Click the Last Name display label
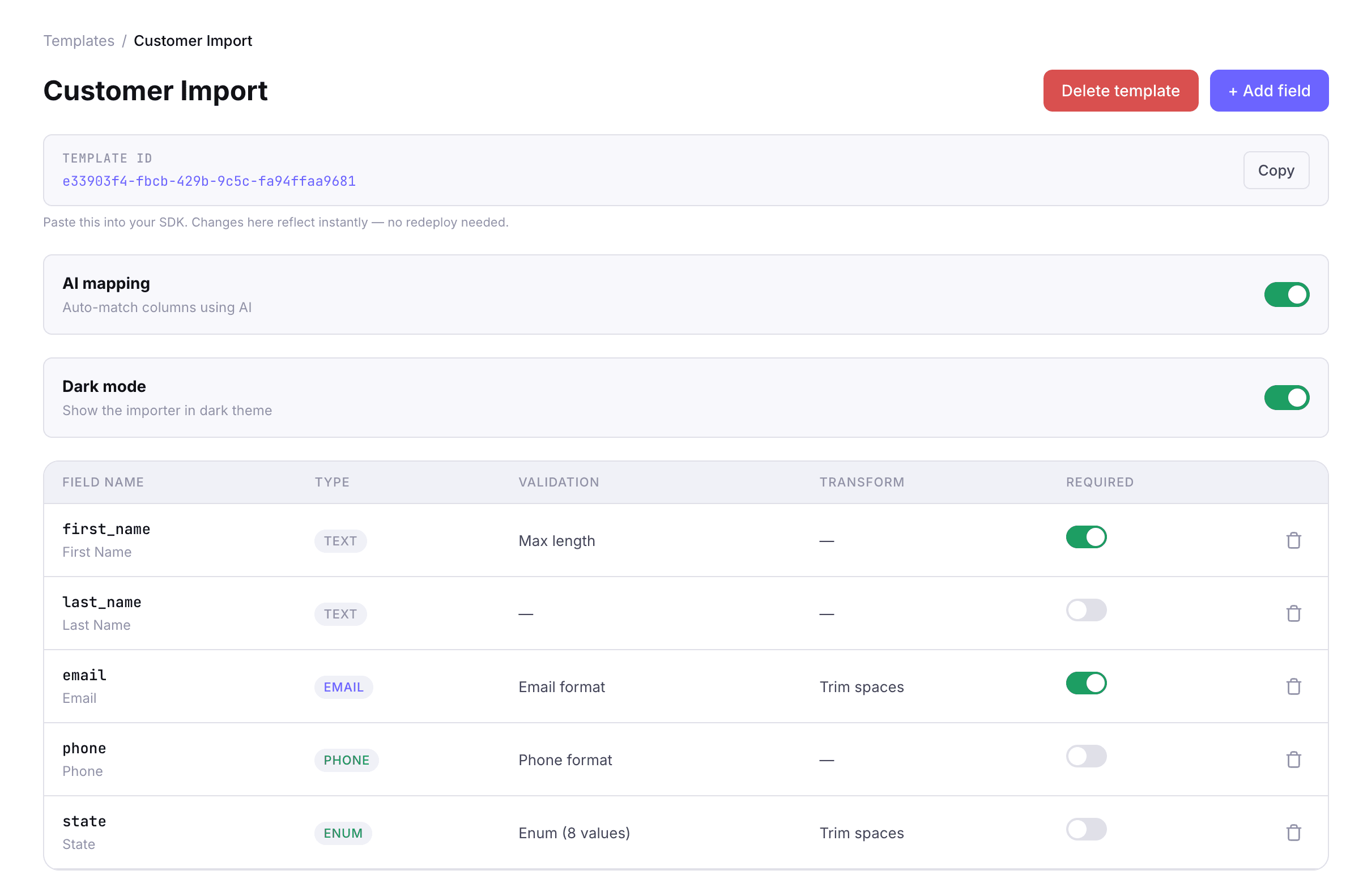1363x896 pixels. click(97, 625)
